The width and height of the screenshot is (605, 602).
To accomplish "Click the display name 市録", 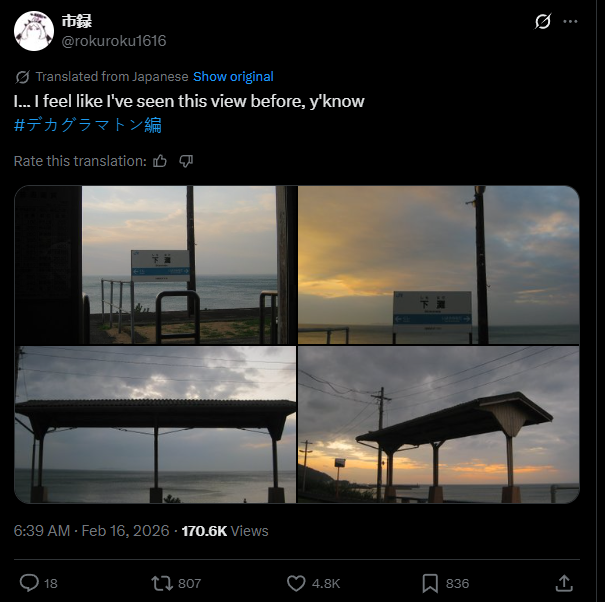I will click(77, 21).
